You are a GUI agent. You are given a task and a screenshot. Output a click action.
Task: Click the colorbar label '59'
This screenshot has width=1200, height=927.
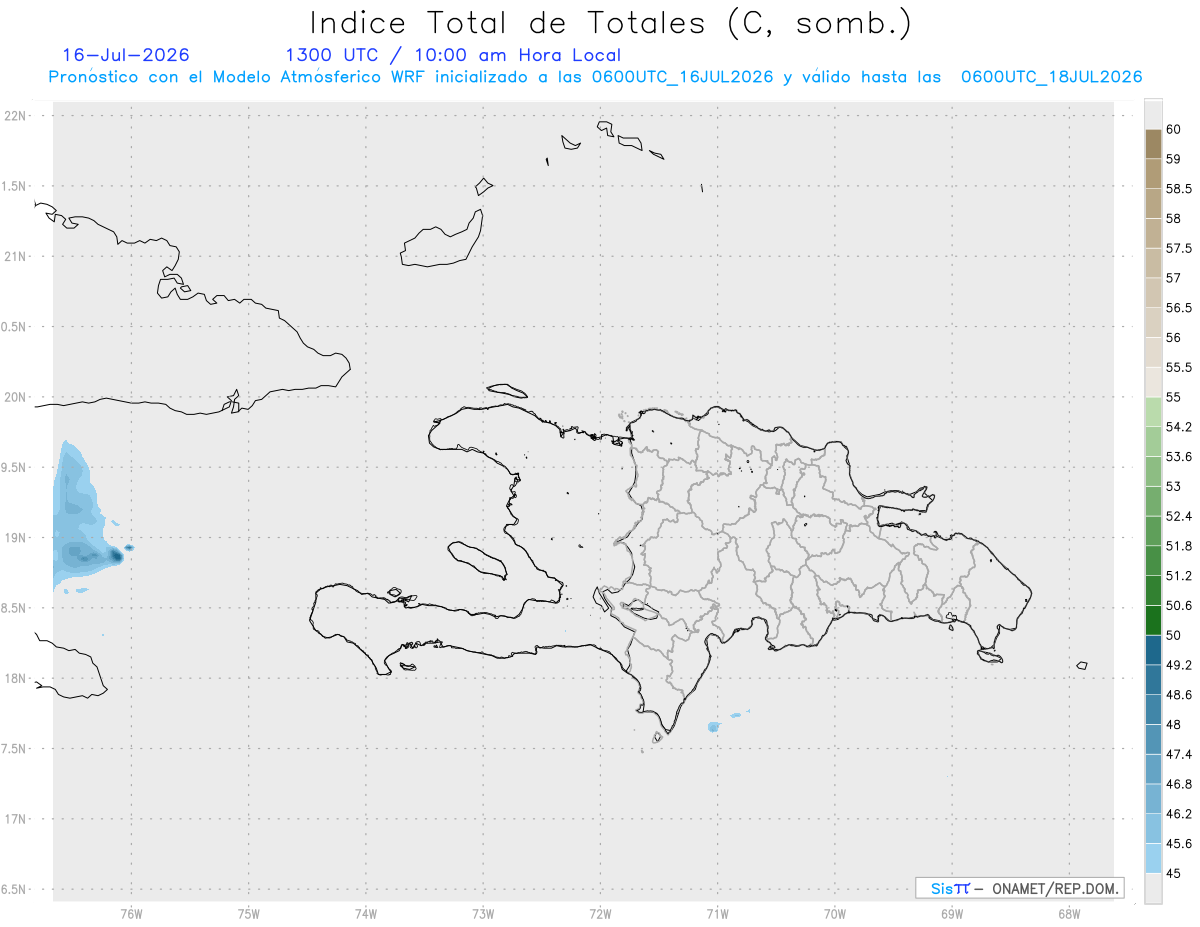tap(1173, 159)
